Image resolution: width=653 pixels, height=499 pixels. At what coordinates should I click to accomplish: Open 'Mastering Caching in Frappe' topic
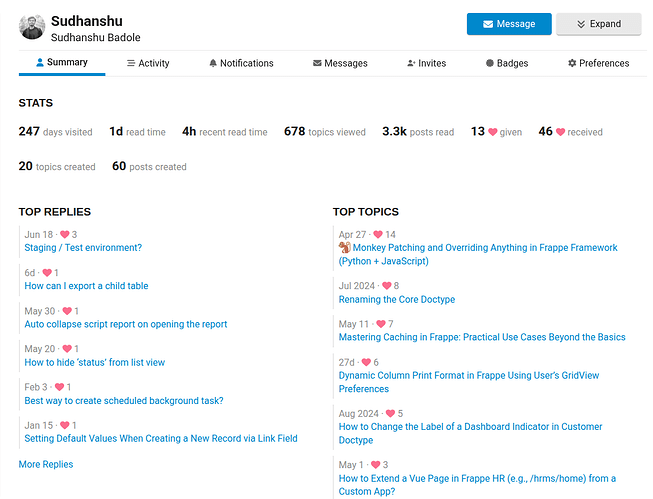(482, 337)
